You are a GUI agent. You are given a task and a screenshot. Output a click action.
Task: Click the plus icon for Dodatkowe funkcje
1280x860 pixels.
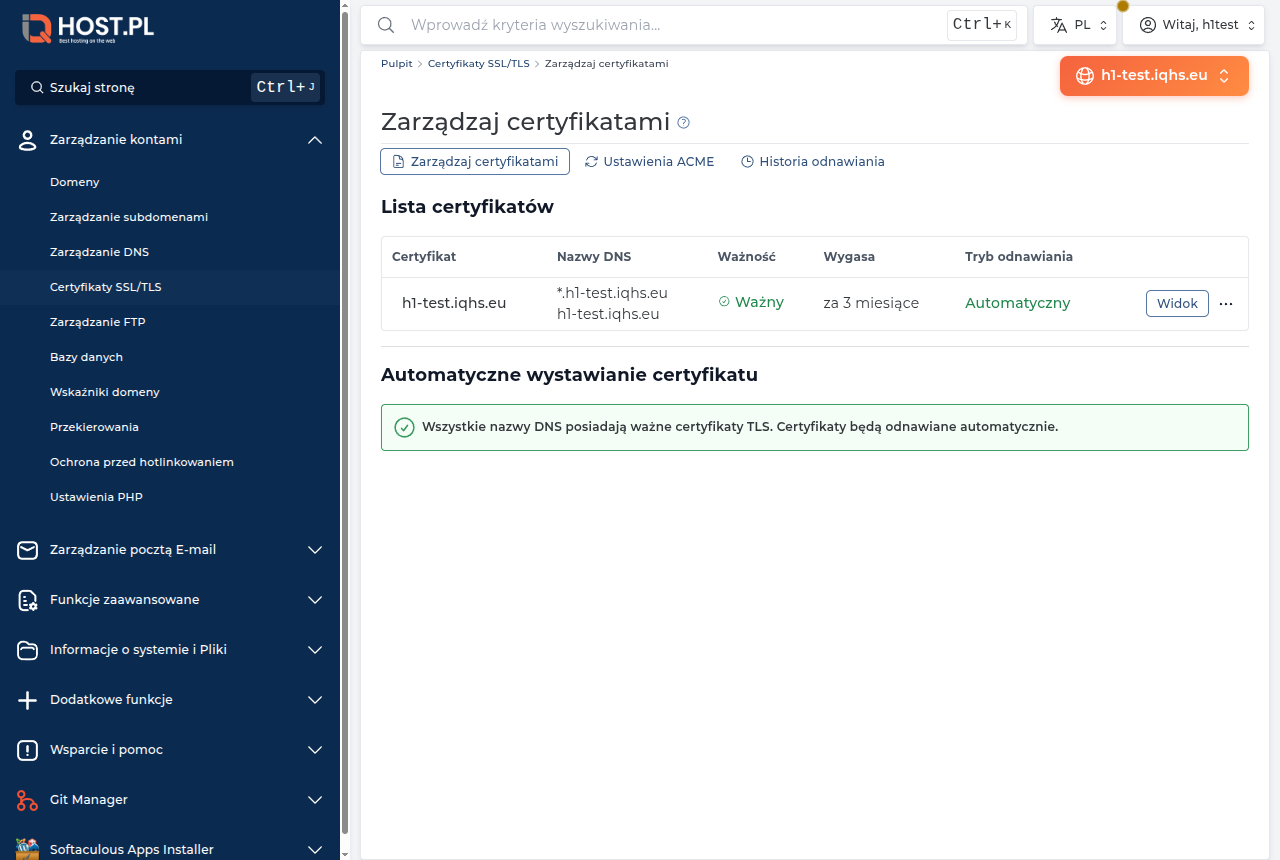tap(28, 700)
